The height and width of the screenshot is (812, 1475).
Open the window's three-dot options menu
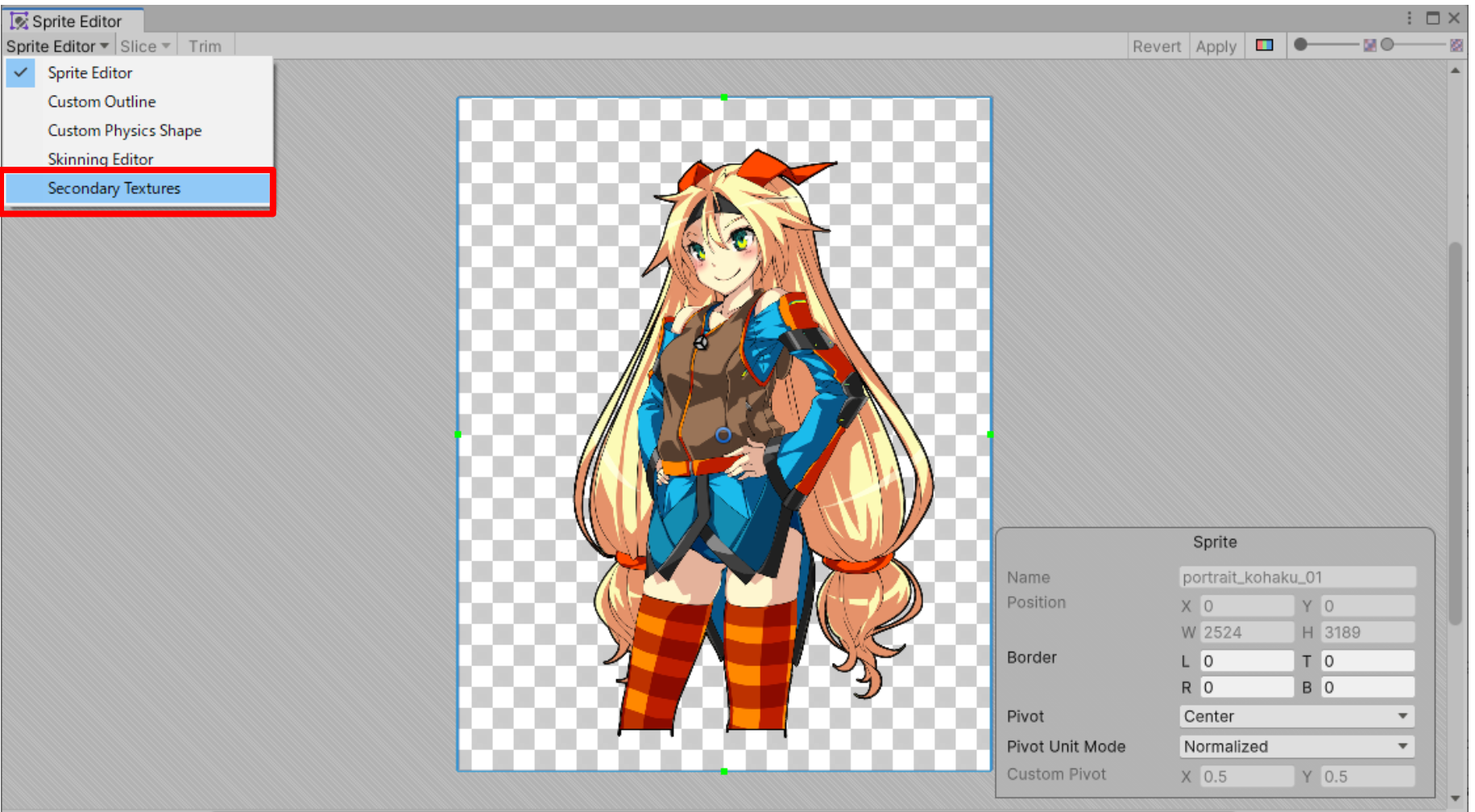click(1409, 18)
